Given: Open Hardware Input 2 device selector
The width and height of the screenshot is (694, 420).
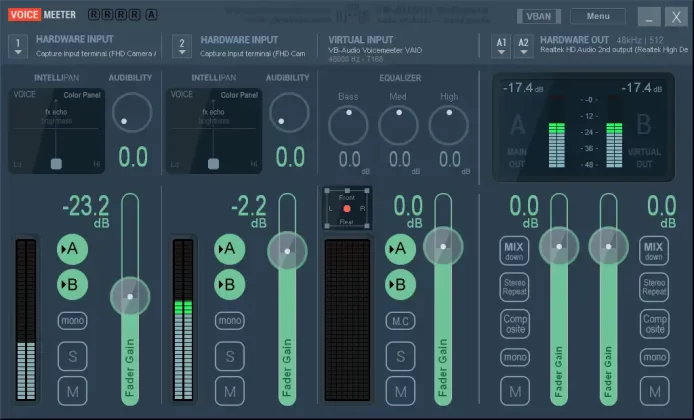Looking at the screenshot, I should point(182,46).
